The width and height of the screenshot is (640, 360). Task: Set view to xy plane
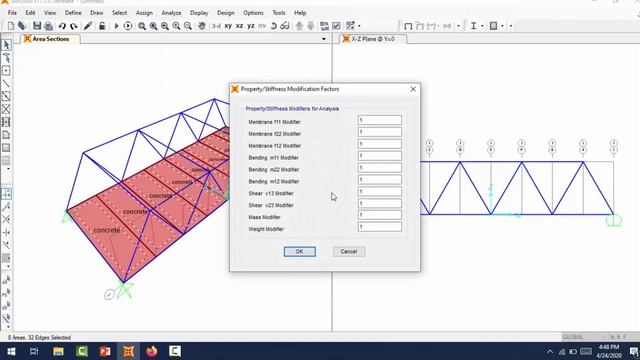tap(228, 26)
